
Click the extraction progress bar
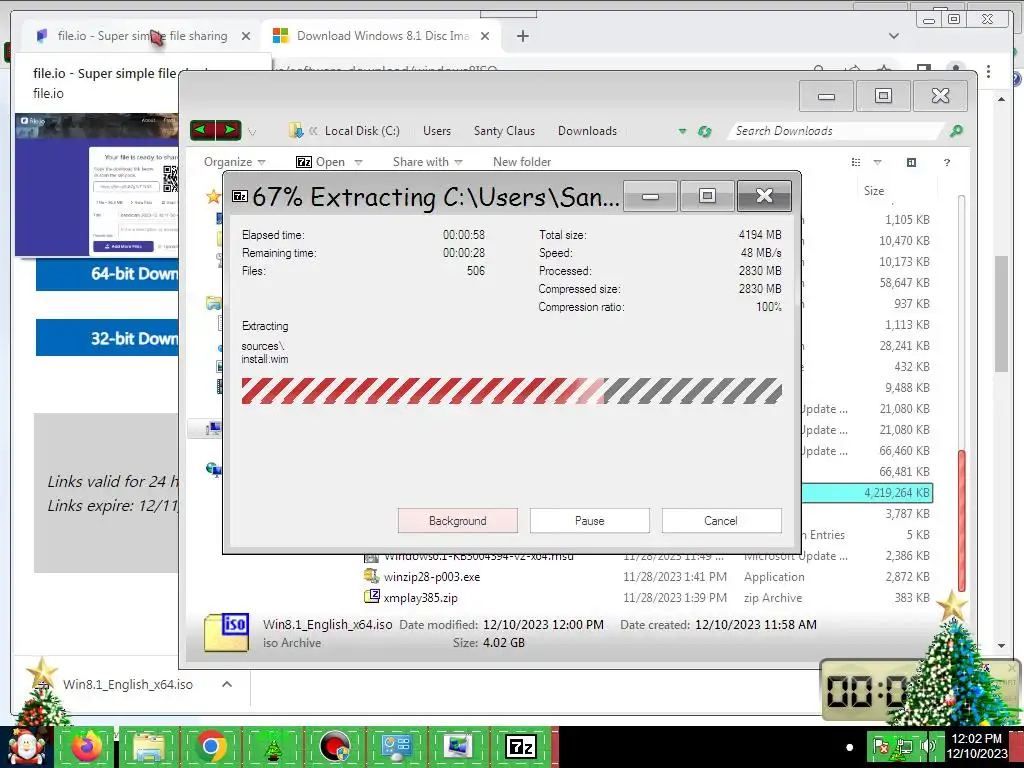pos(511,391)
